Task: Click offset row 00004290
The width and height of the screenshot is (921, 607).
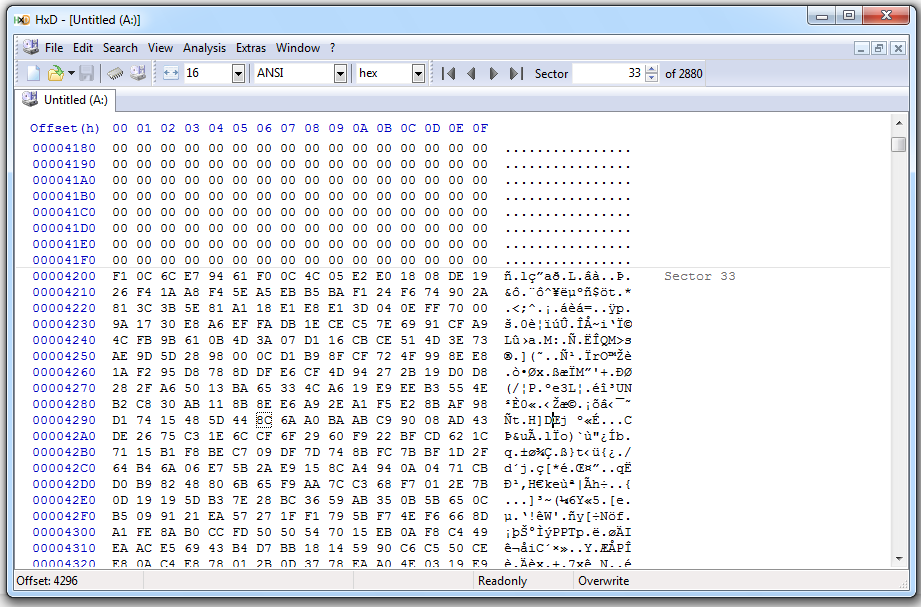Action: click(x=64, y=420)
